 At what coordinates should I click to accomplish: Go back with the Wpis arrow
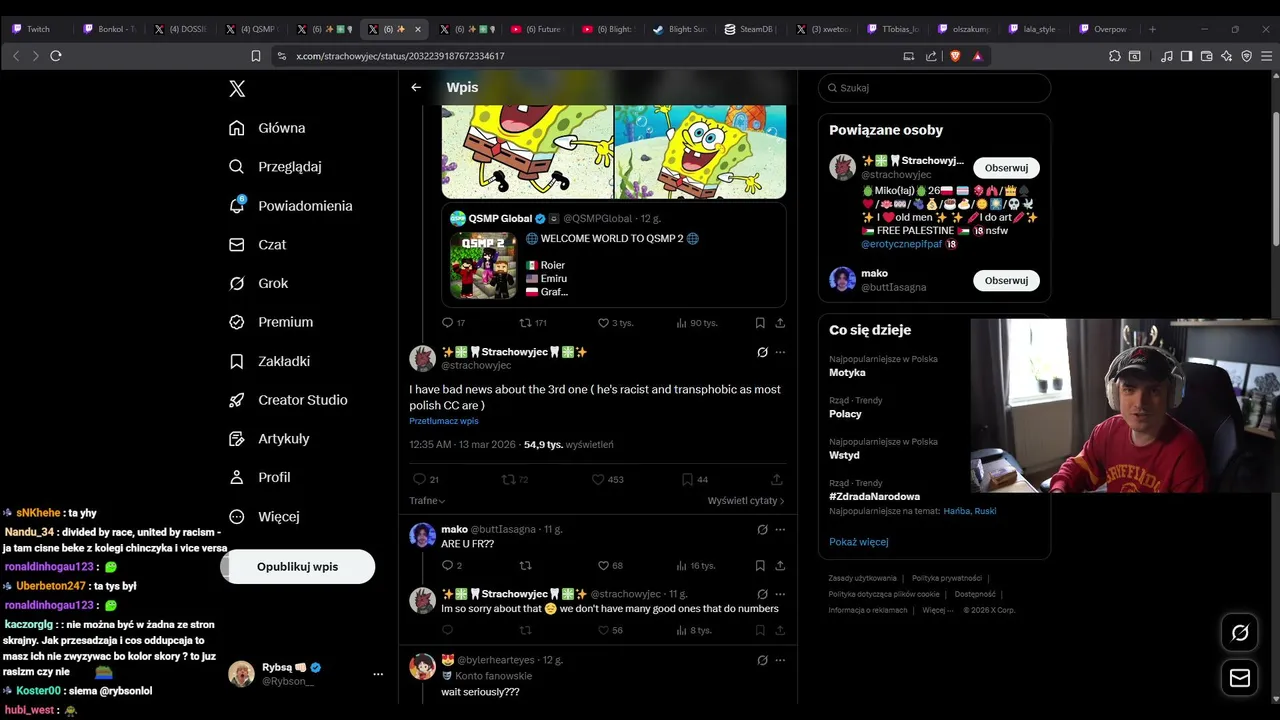(416, 87)
